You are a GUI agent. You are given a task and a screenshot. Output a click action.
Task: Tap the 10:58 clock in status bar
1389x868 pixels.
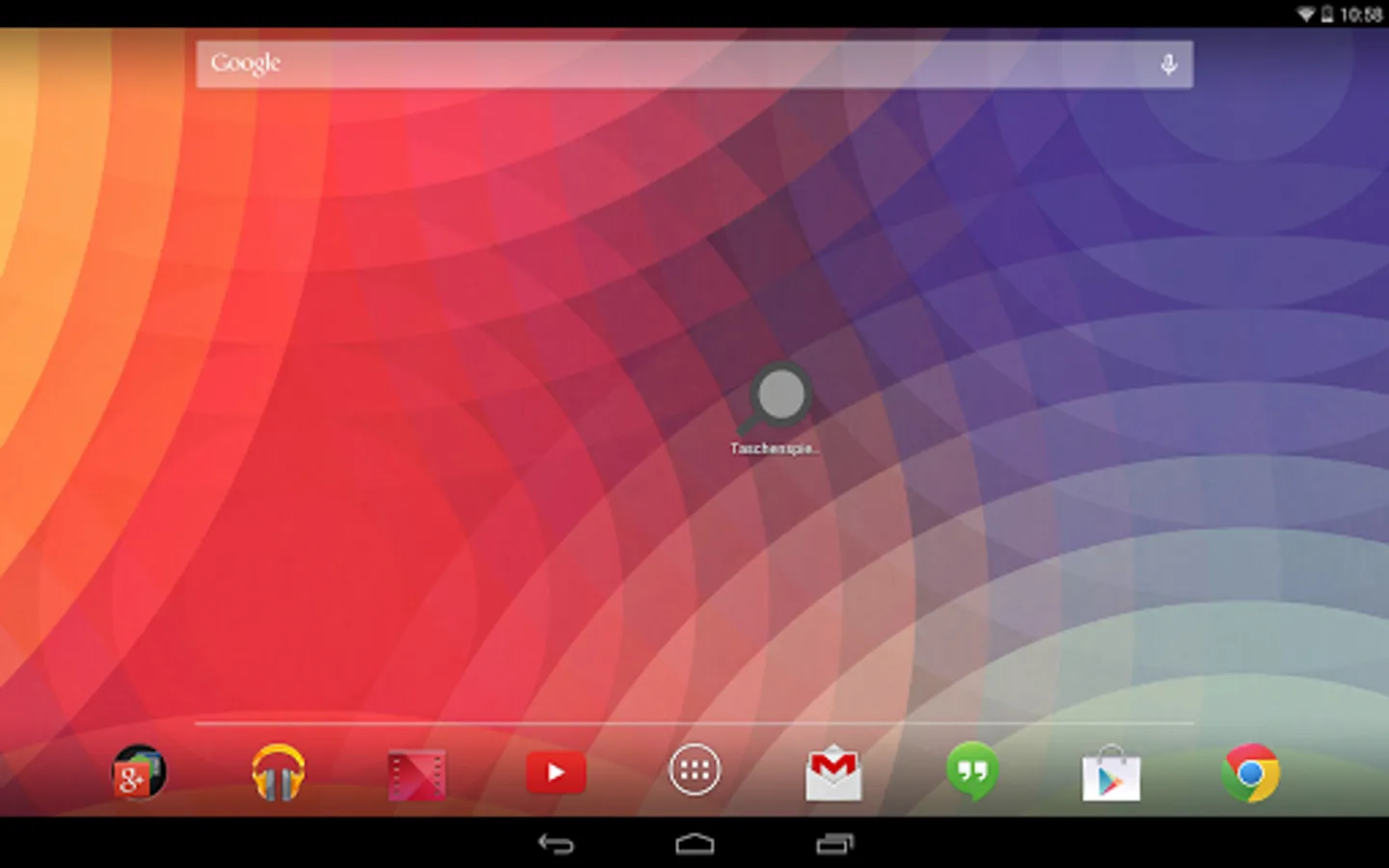(1361, 14)
